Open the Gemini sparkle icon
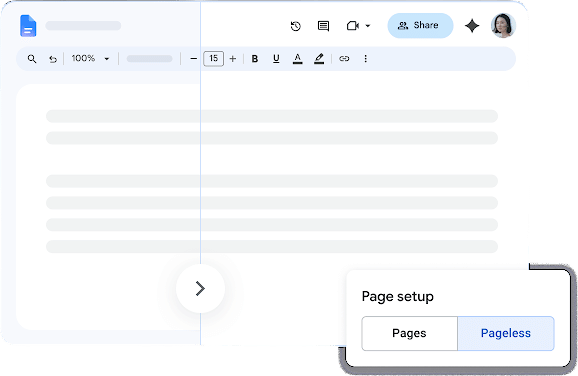578x376 pixels. (x=472, y=26)
